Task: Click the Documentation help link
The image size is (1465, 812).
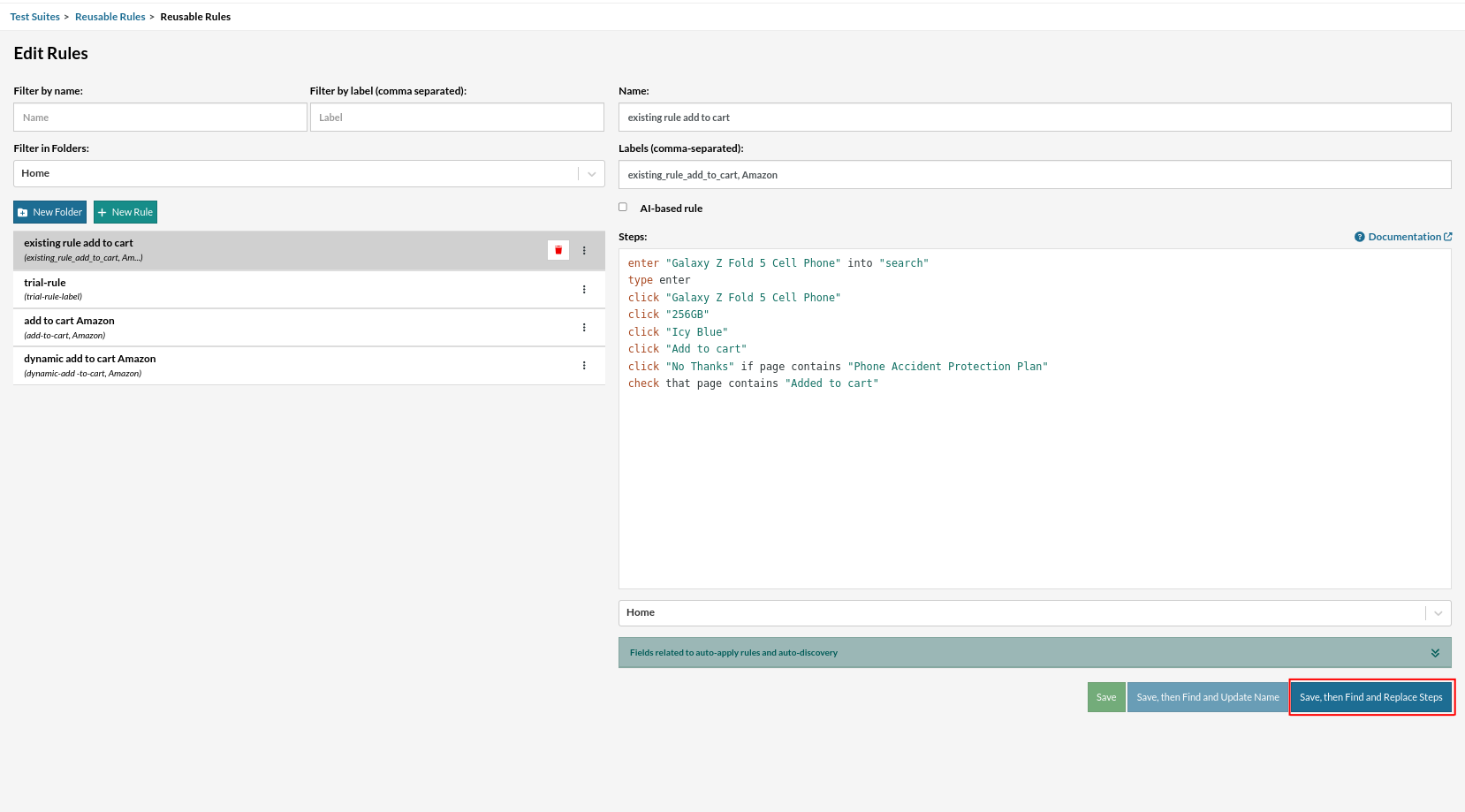Action: pyautogui.click(x=1403, y=237)
